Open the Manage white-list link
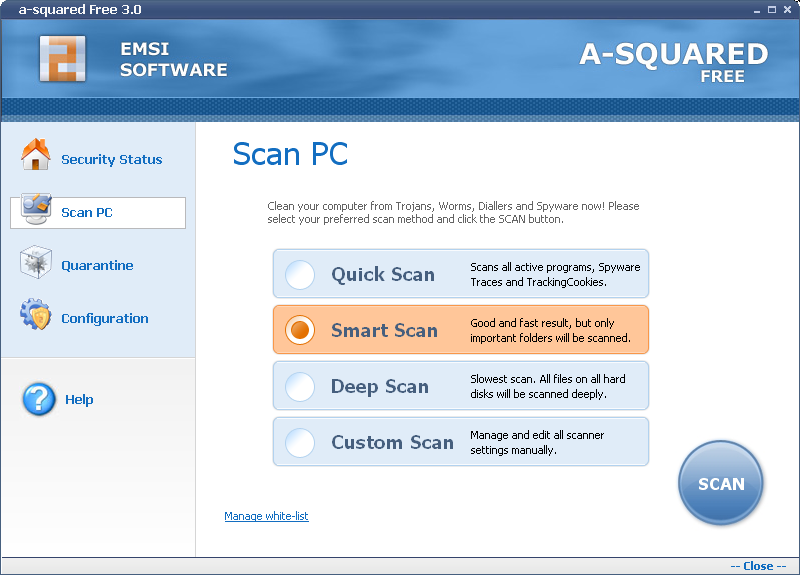The height and width of the screenshot is (575, 800). click(266, 516)
